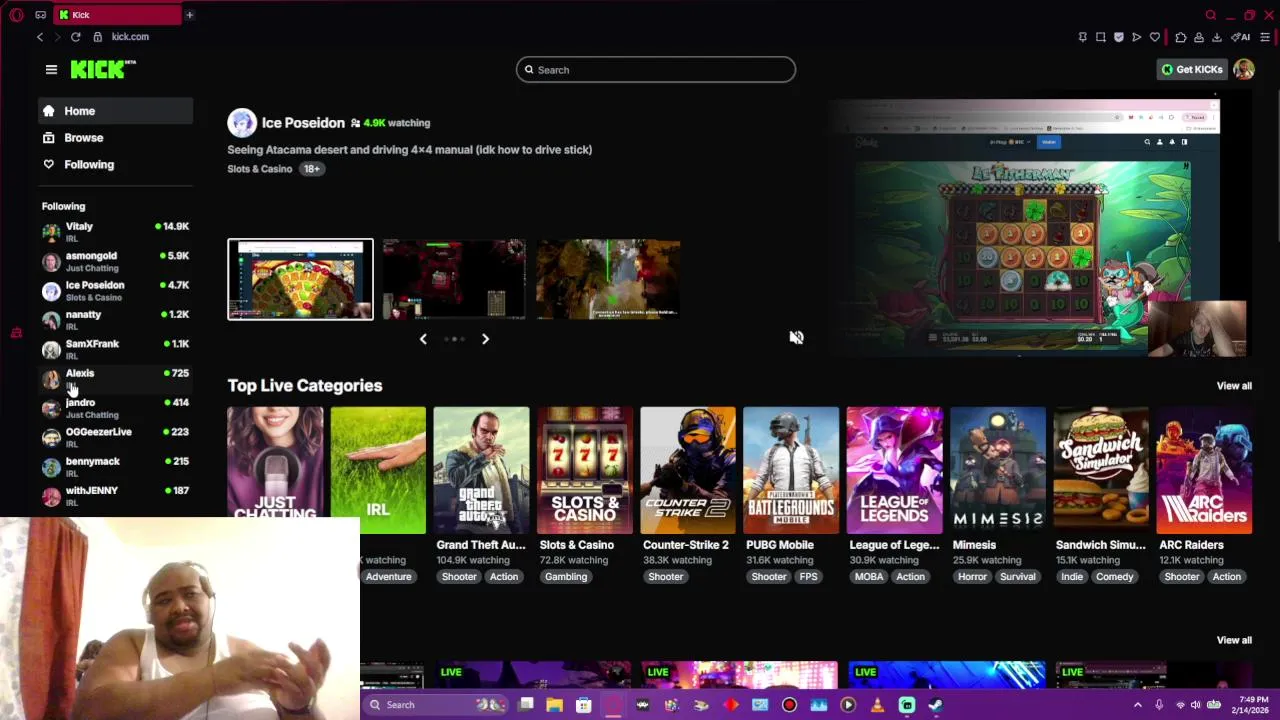Viewport: 1280px width, 720px height.
Task: Show hidden system tray icons
Action: [x=1137, y=705]
